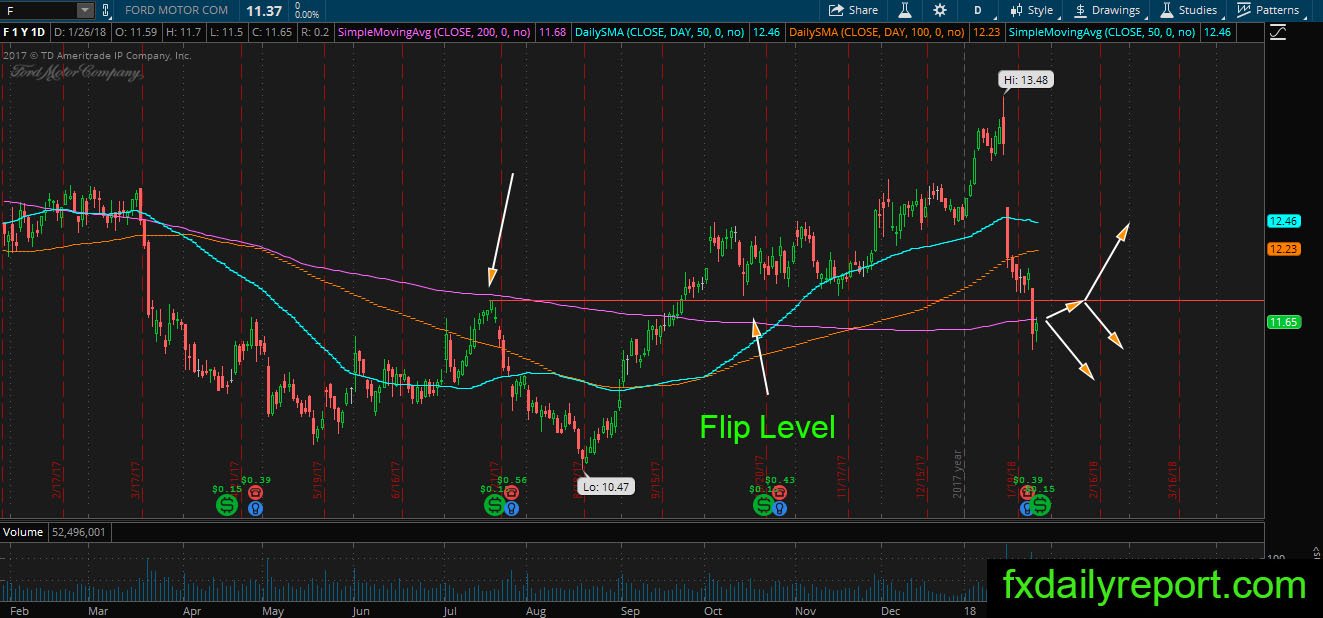
Task: Click the green dividend icon near October
Action: point(764,506)
